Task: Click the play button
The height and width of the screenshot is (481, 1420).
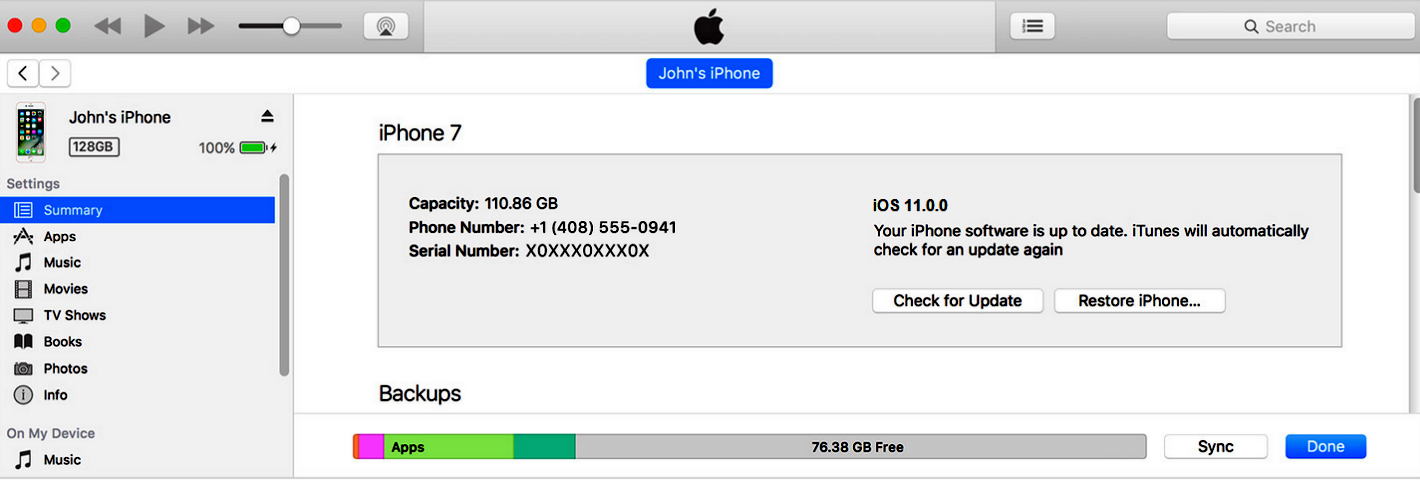Action: [154, 26]
